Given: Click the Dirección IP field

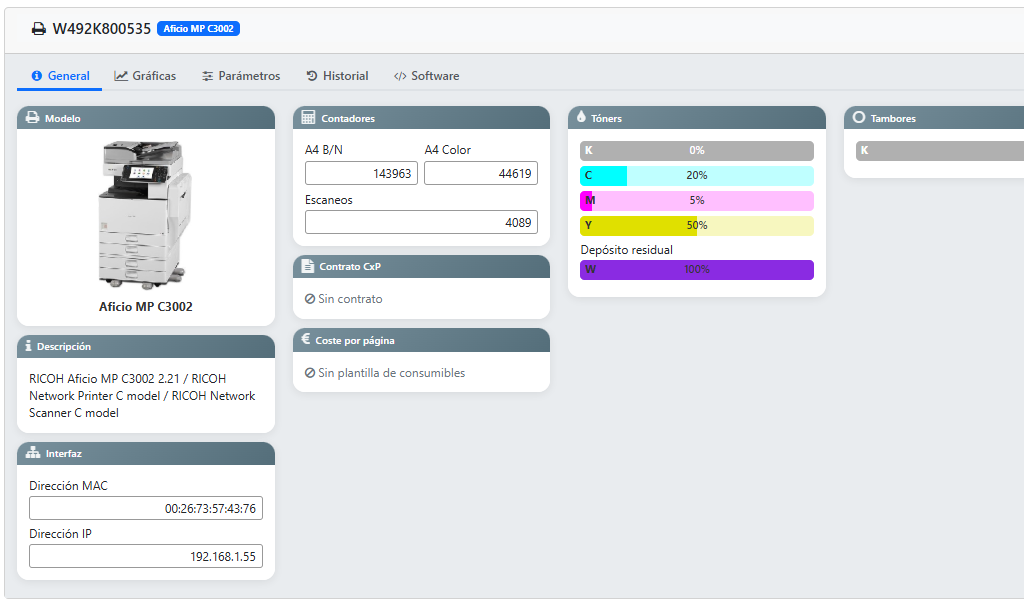Looking at the screenshot, I should (146, 556).
